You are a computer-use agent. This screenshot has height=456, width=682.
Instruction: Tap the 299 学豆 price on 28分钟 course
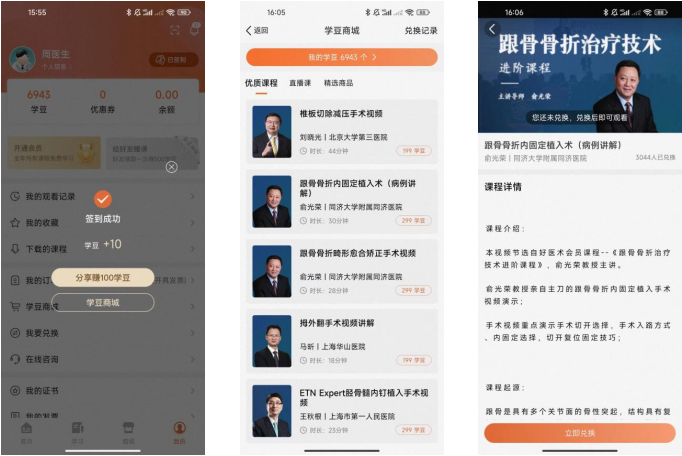point(414,290)
